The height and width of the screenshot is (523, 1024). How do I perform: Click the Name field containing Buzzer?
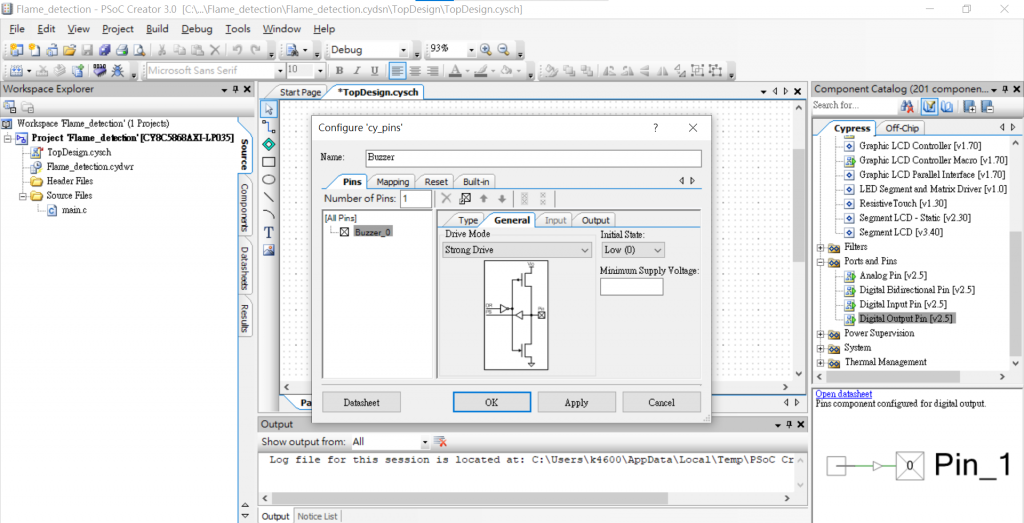(533, 158)
